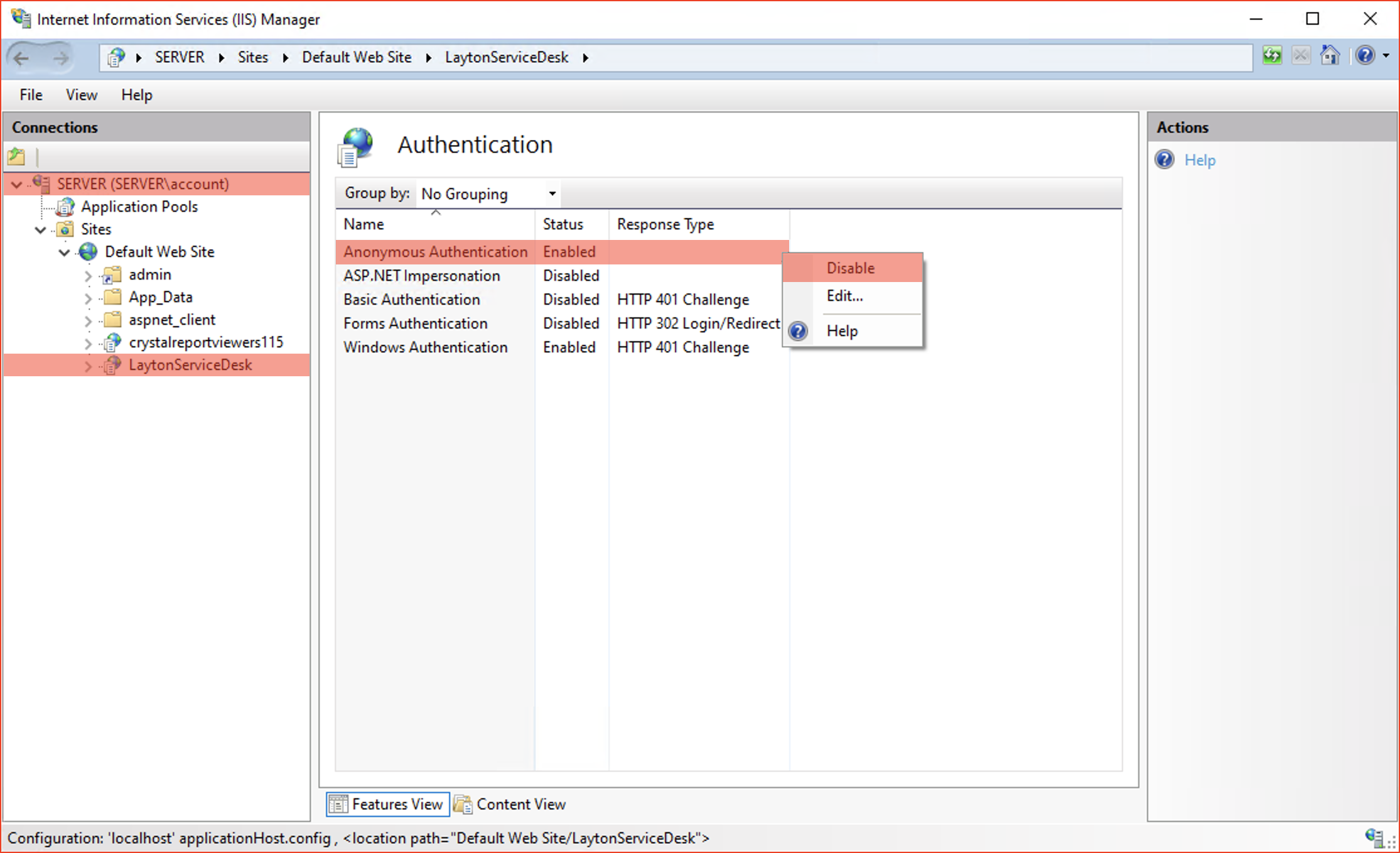The width and height of the screenshot is (1400, 853).
Task: Click the admin folder icon
Action: pos(112,274)
